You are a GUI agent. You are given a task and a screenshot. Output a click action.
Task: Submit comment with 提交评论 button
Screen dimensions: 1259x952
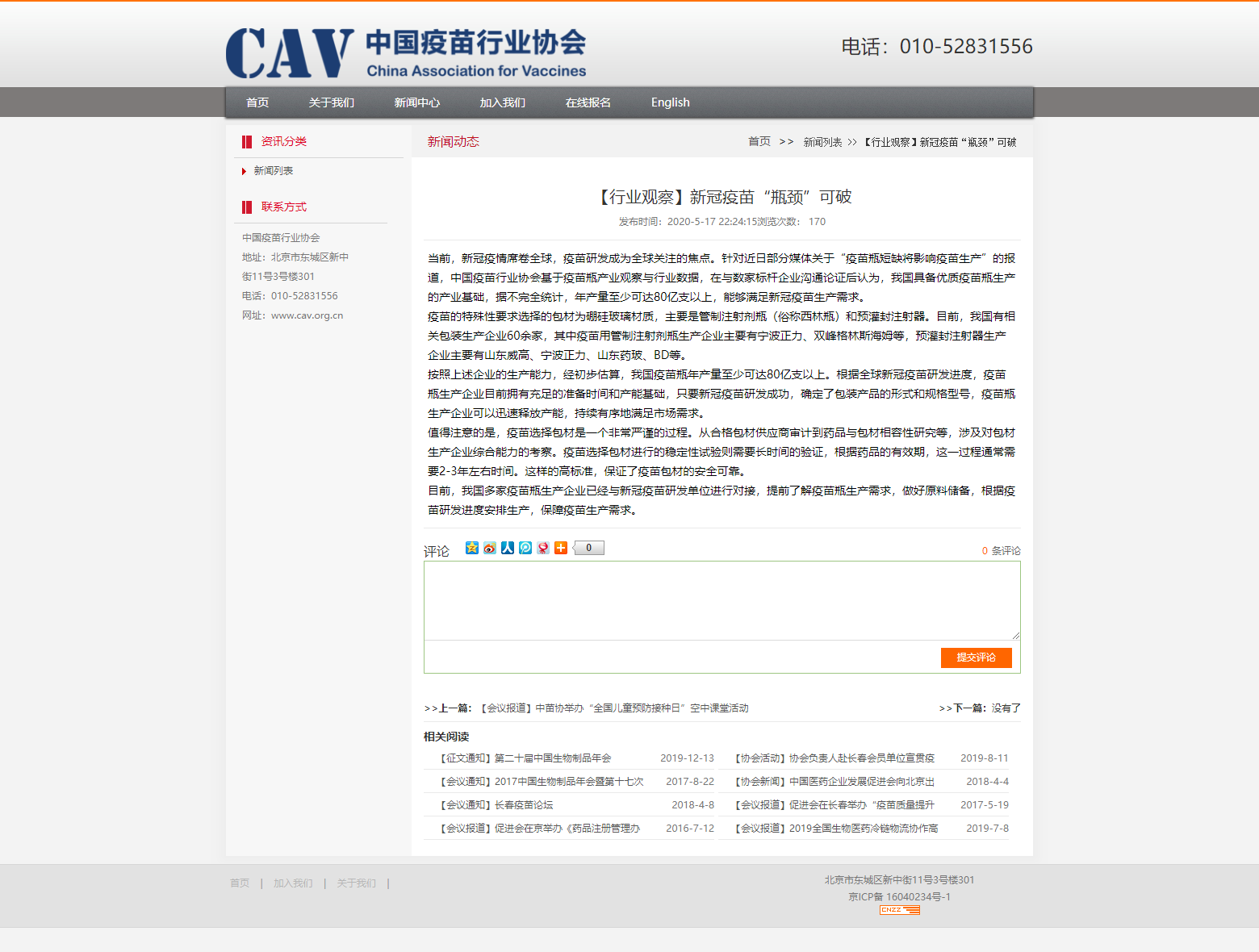[x=976, y=658]
